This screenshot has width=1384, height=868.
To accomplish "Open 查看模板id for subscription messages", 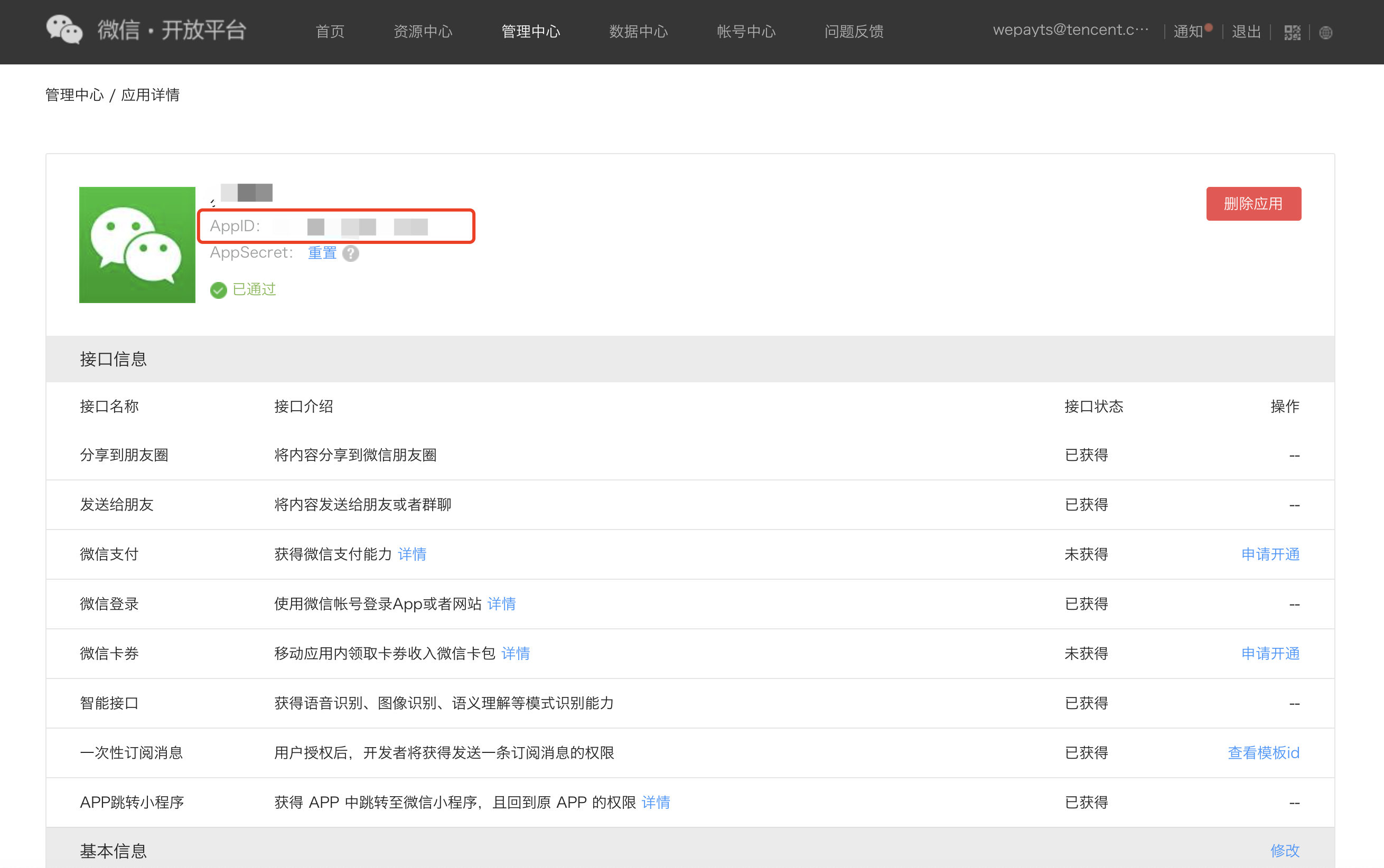I will pyautogui.click(x=1263, y=753).
